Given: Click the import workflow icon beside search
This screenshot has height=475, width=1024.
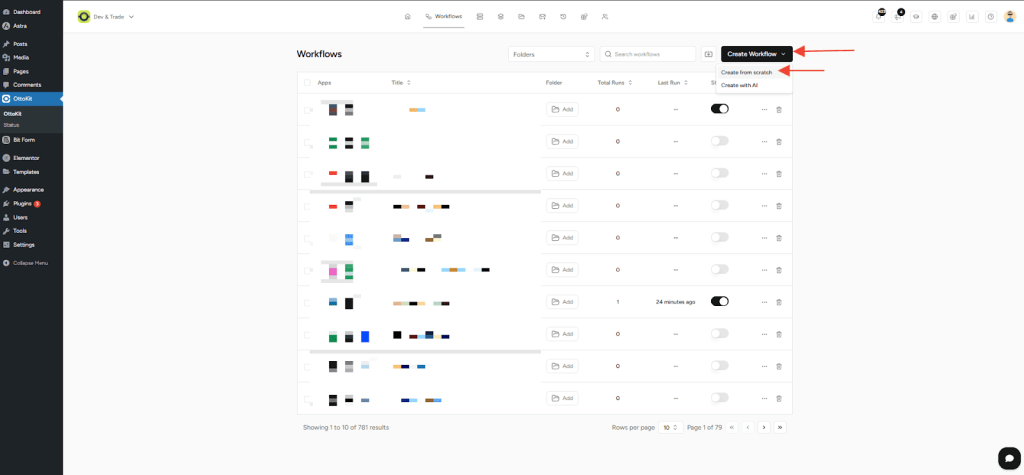Looking at the screenshot, I should [708, 53].
